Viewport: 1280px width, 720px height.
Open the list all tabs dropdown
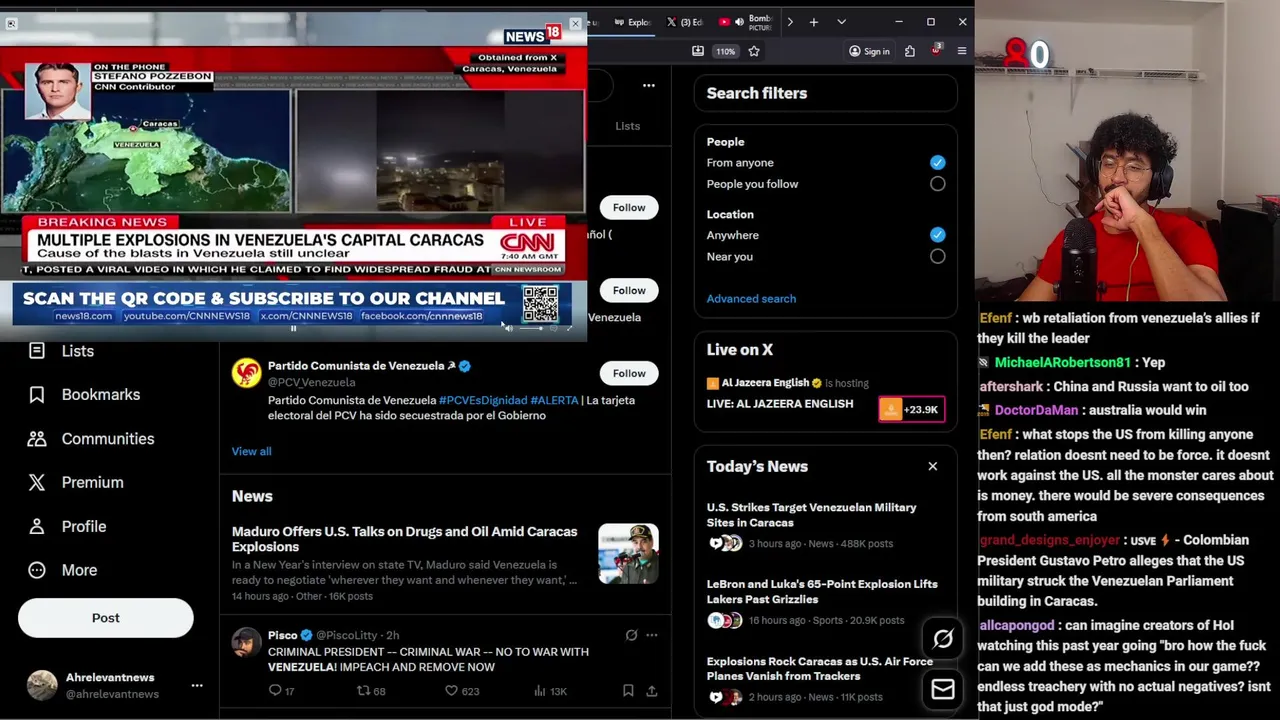coord(841,22)
